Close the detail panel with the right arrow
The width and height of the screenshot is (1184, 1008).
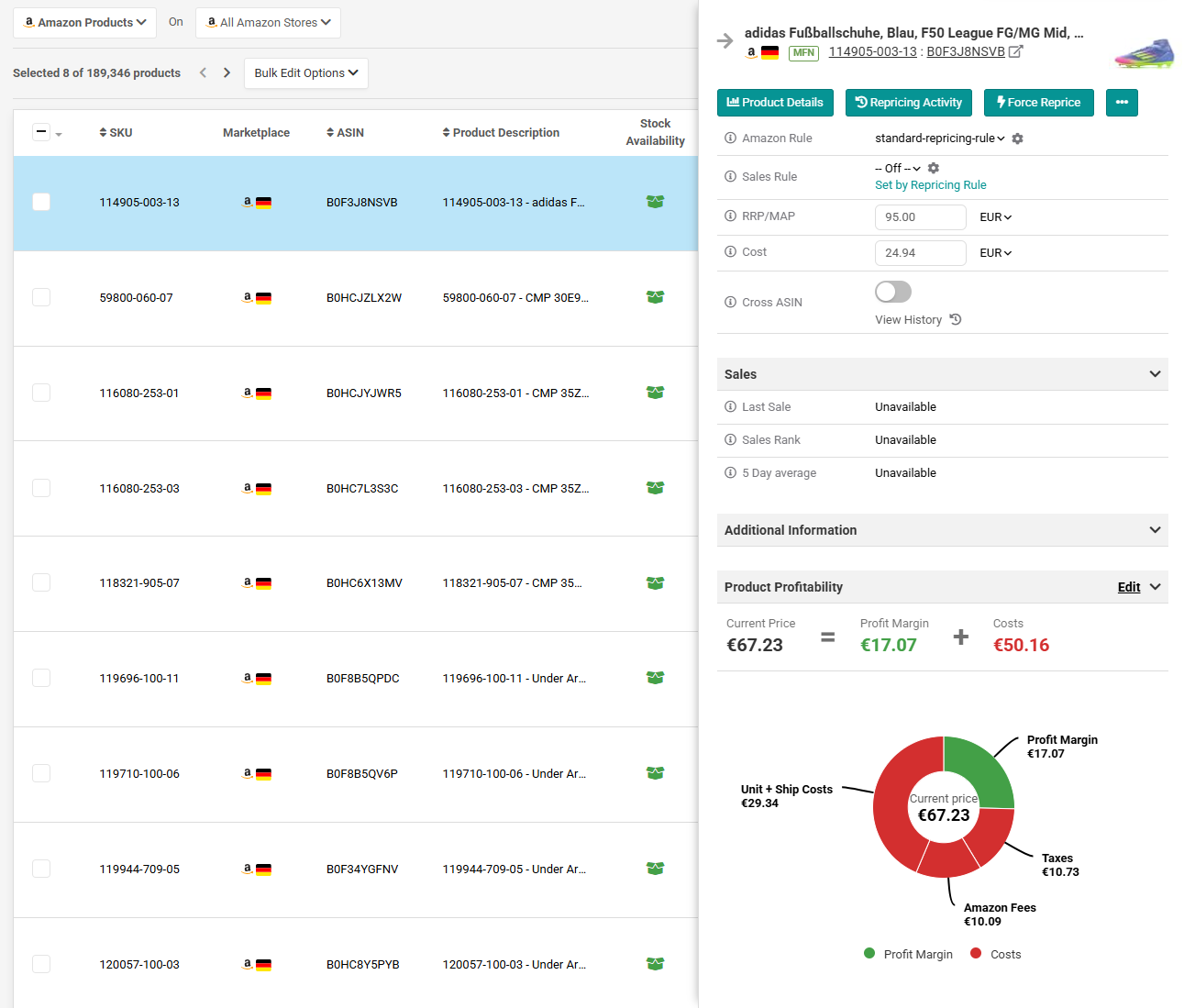(725, 41)
